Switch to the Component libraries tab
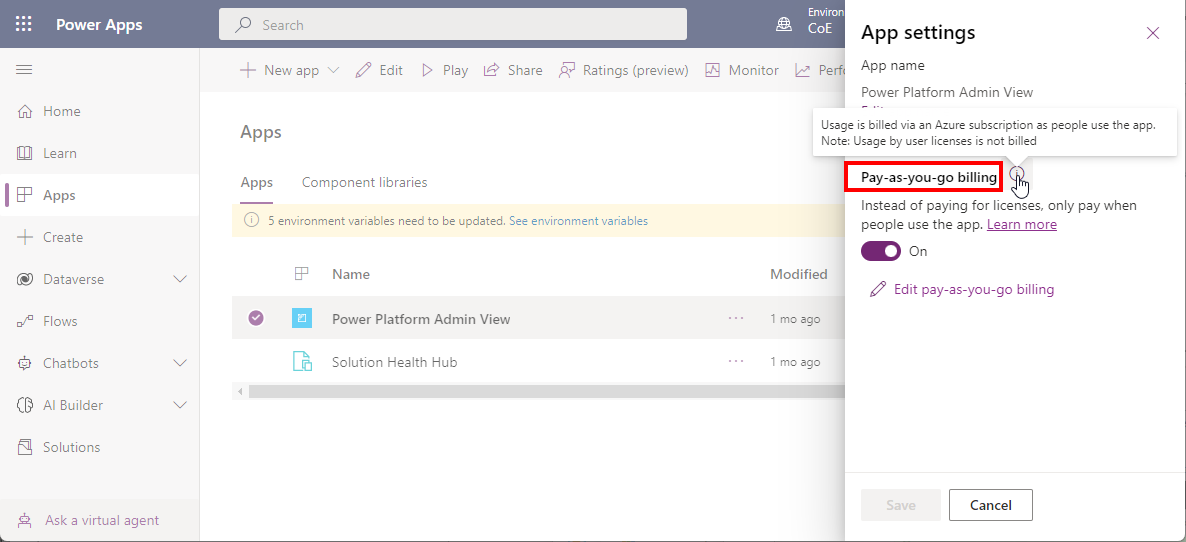1186x542 pixels. point(364,182)
